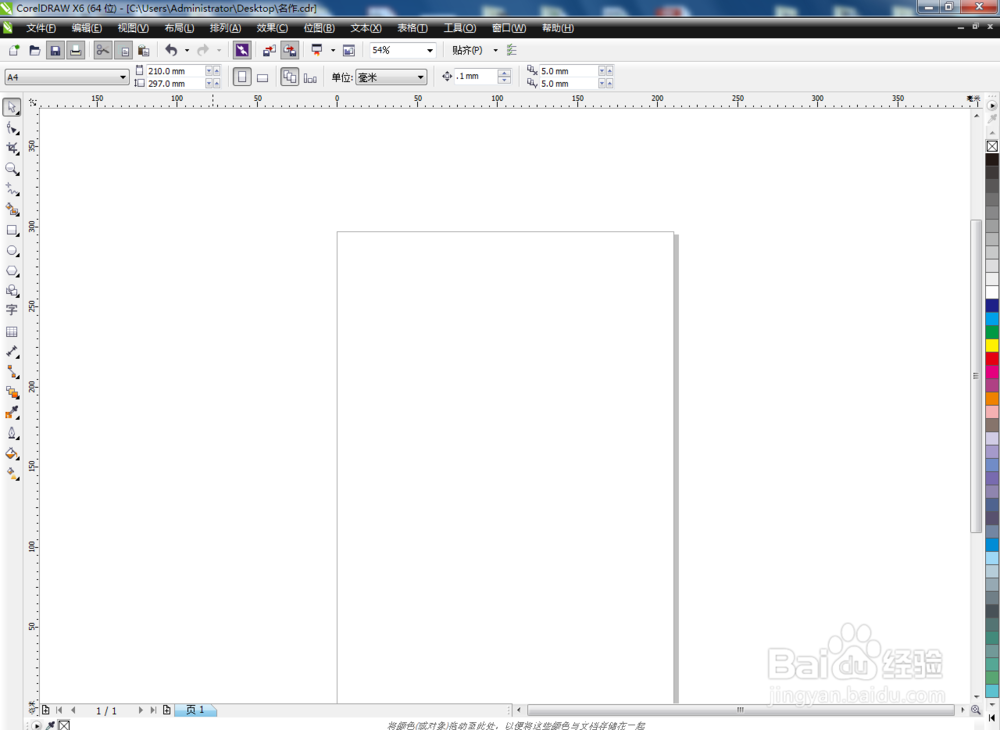Click the vertical scrollbar
Screen dimensions: 1000x730
click(x=976, y=376)
